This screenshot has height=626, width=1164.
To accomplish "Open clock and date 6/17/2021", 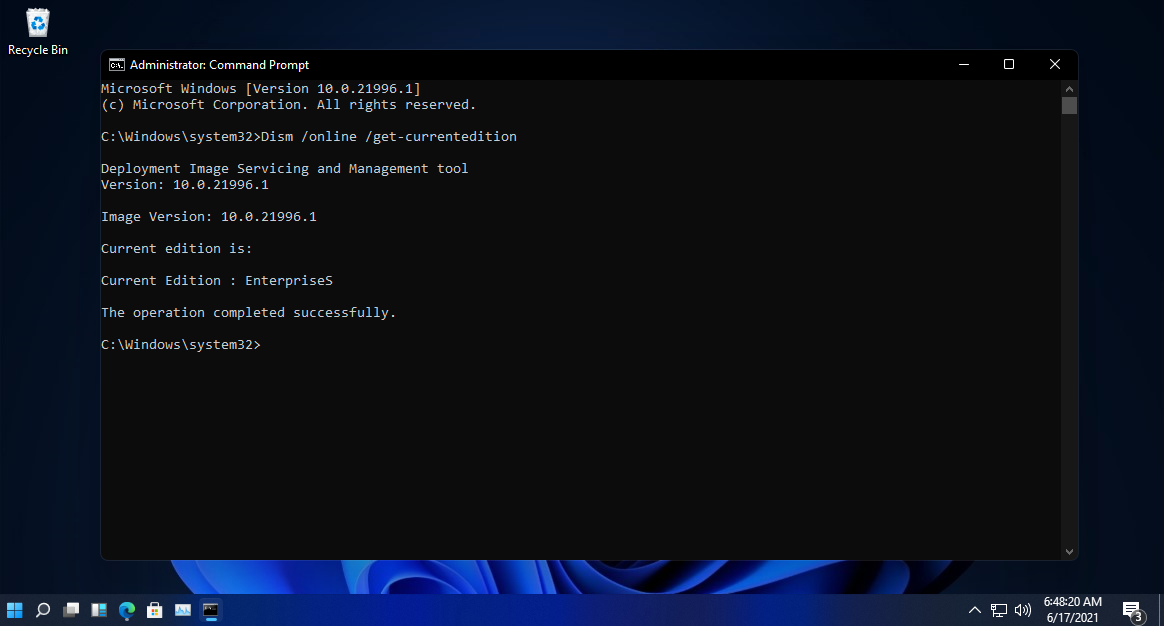I will (1073, 610).
